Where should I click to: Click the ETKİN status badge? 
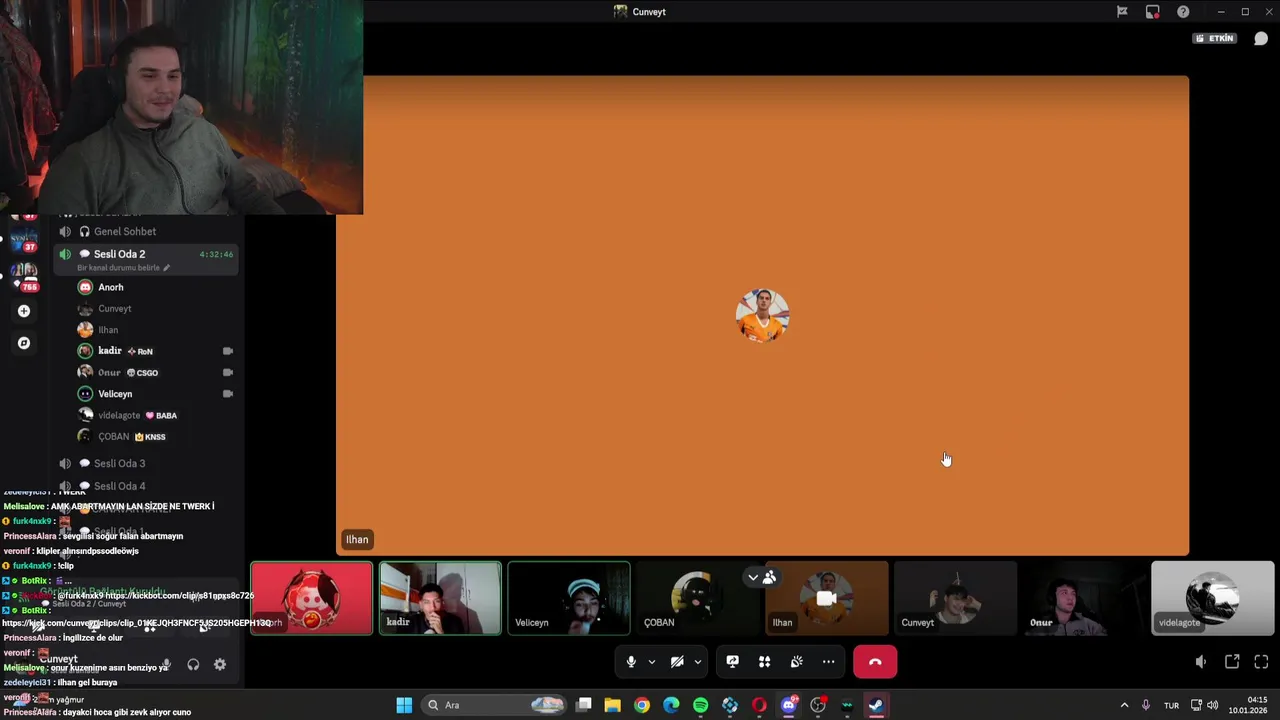1215,38
